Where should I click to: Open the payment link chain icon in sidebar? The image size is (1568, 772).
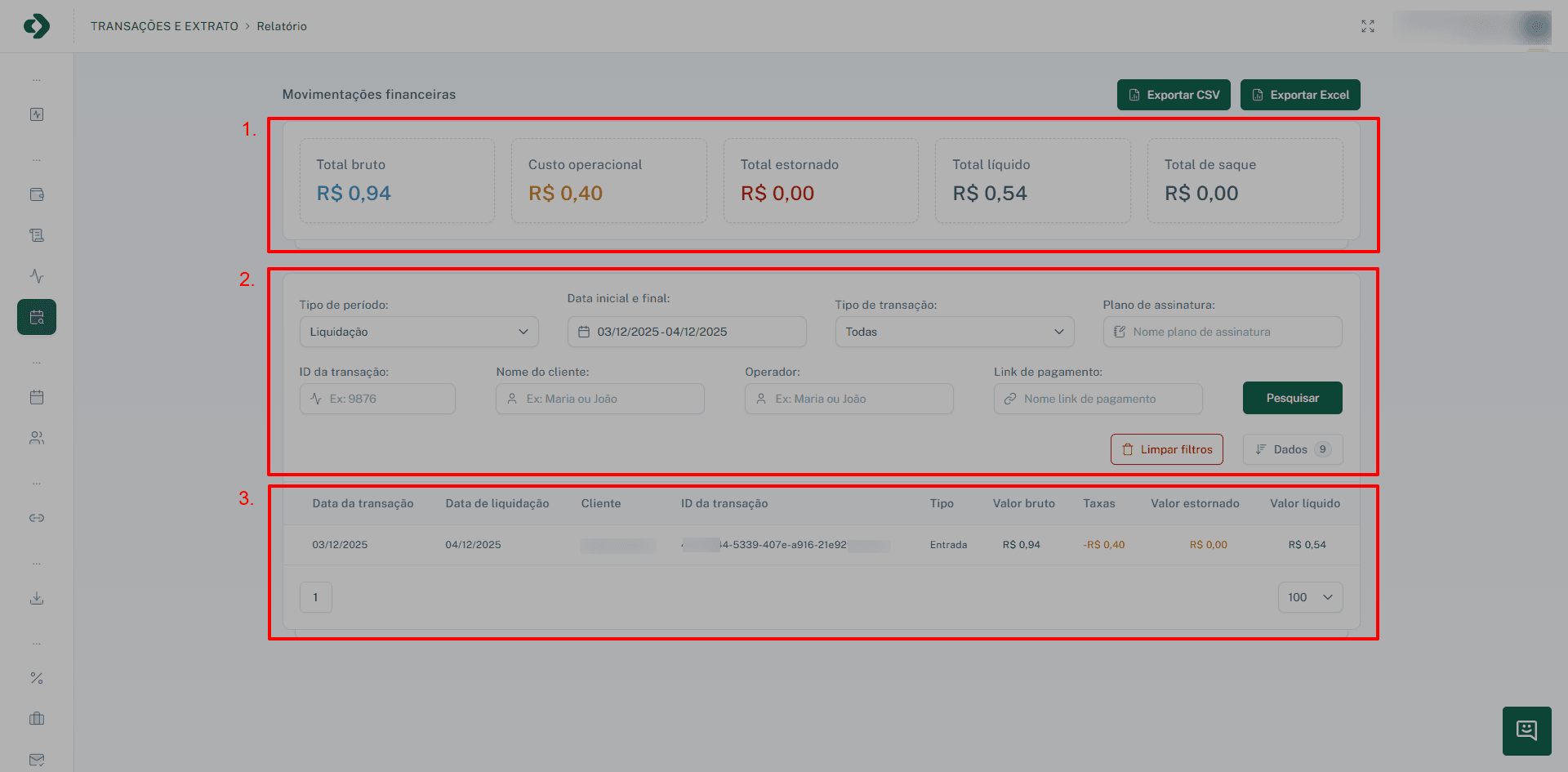pos(37,518)
